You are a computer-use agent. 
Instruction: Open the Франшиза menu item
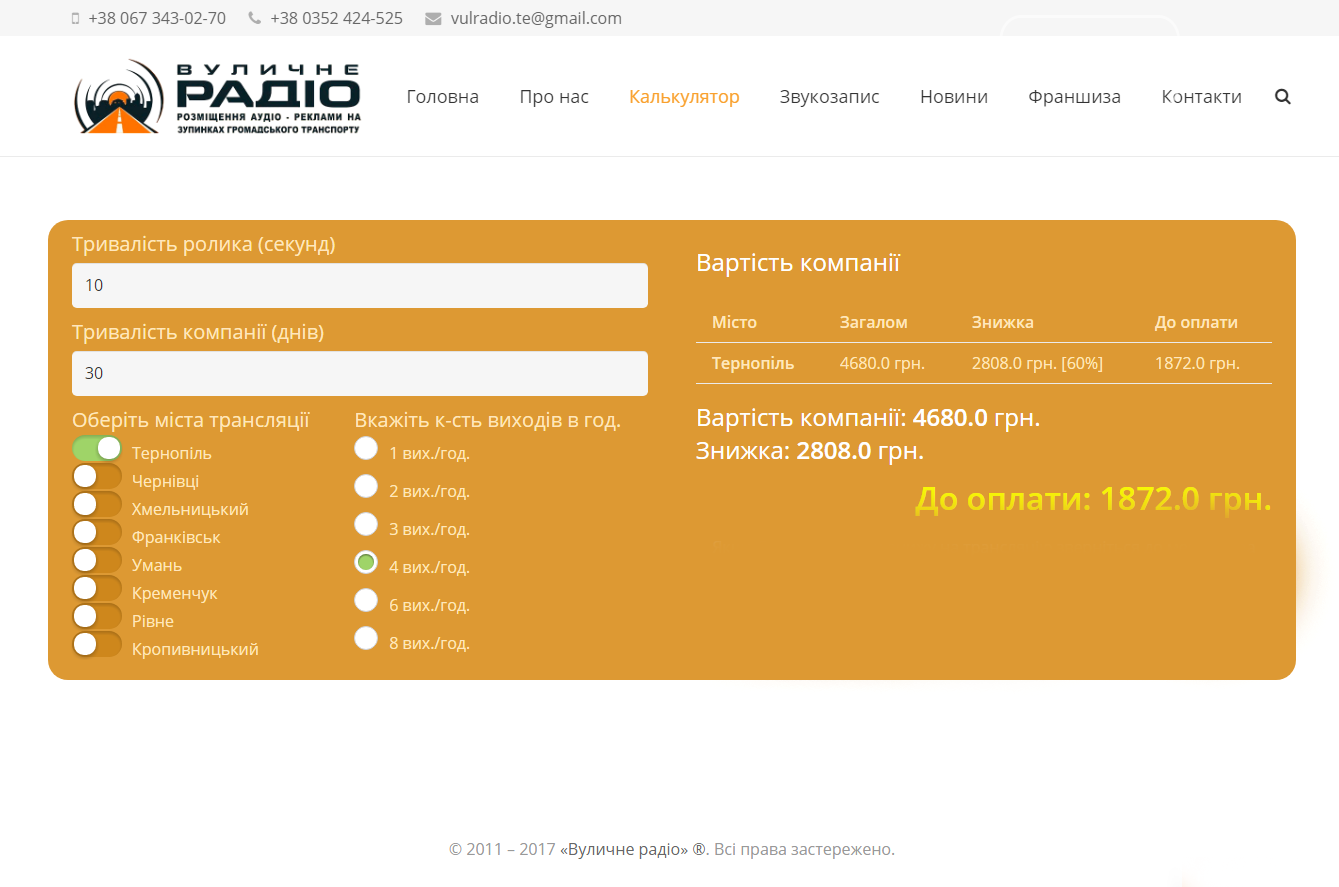(x=1074, y=97)
